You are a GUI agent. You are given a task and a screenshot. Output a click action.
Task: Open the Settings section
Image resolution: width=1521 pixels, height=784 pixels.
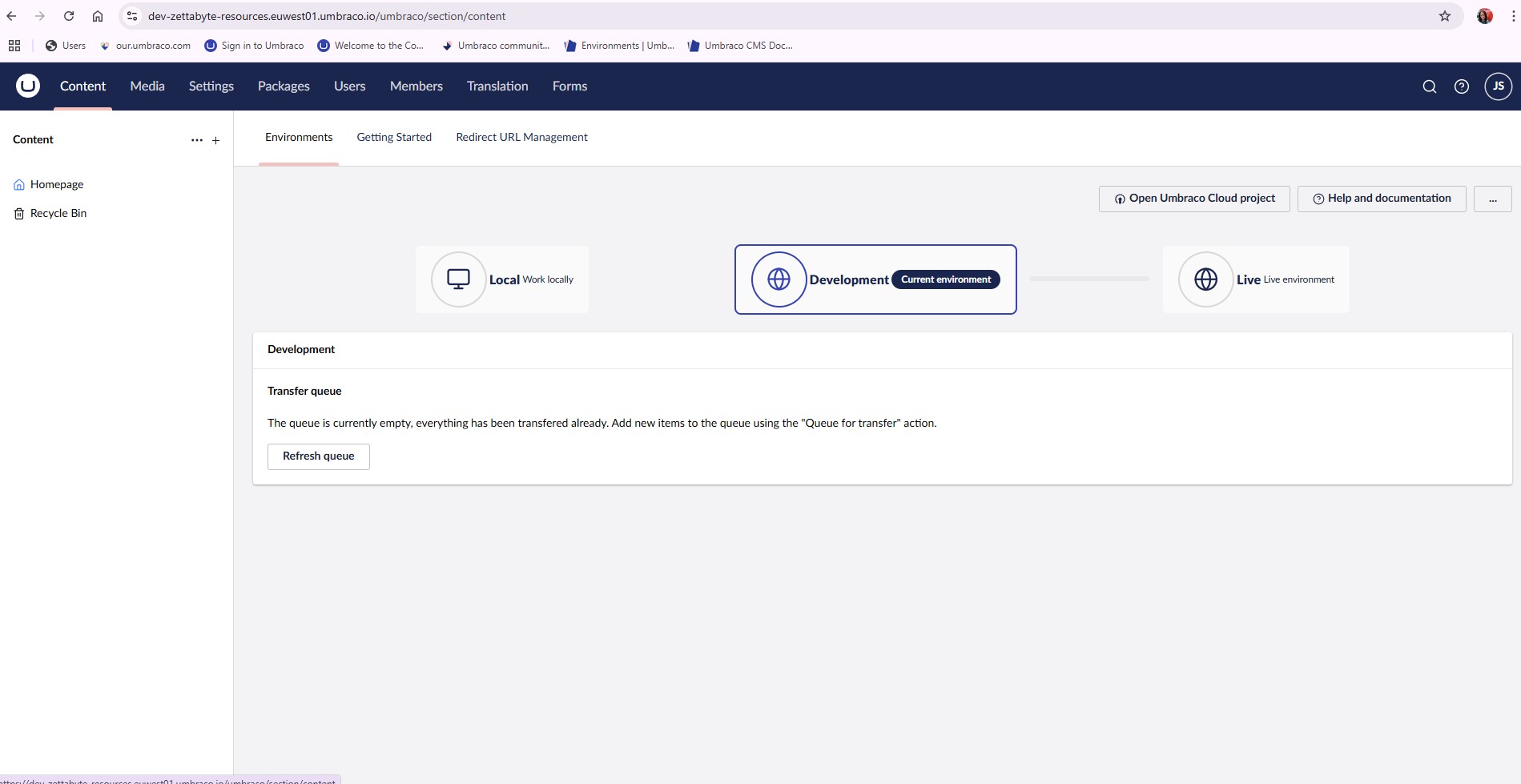tap(211, 86)
